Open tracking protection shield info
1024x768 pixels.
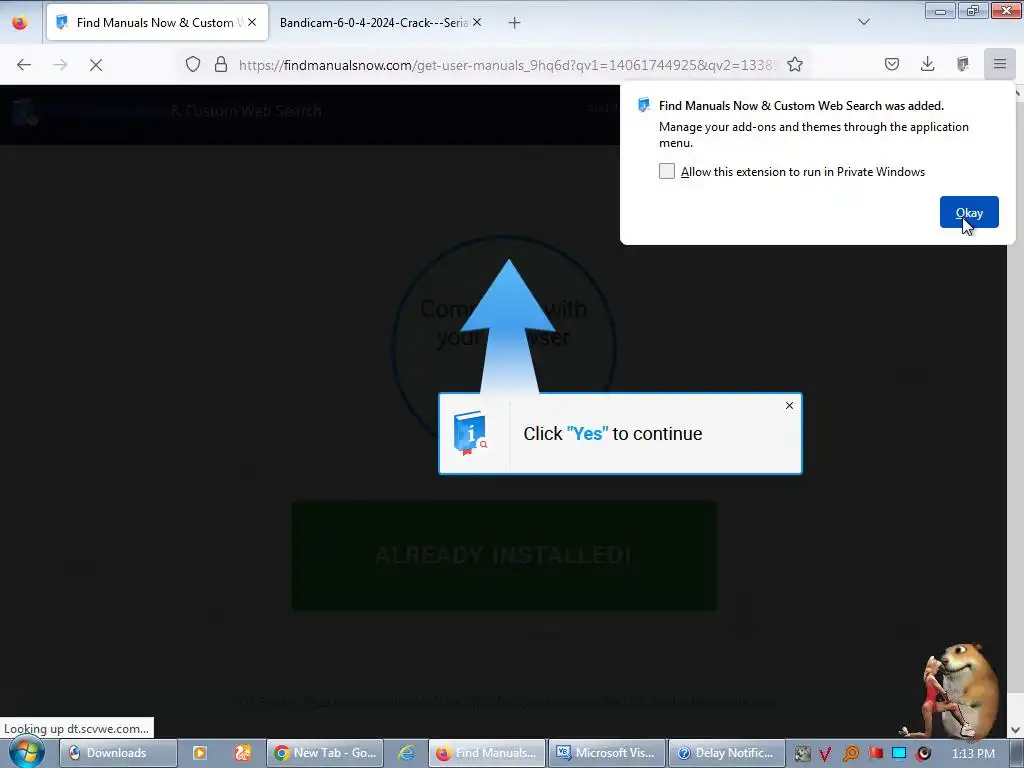tap(193, 65)
